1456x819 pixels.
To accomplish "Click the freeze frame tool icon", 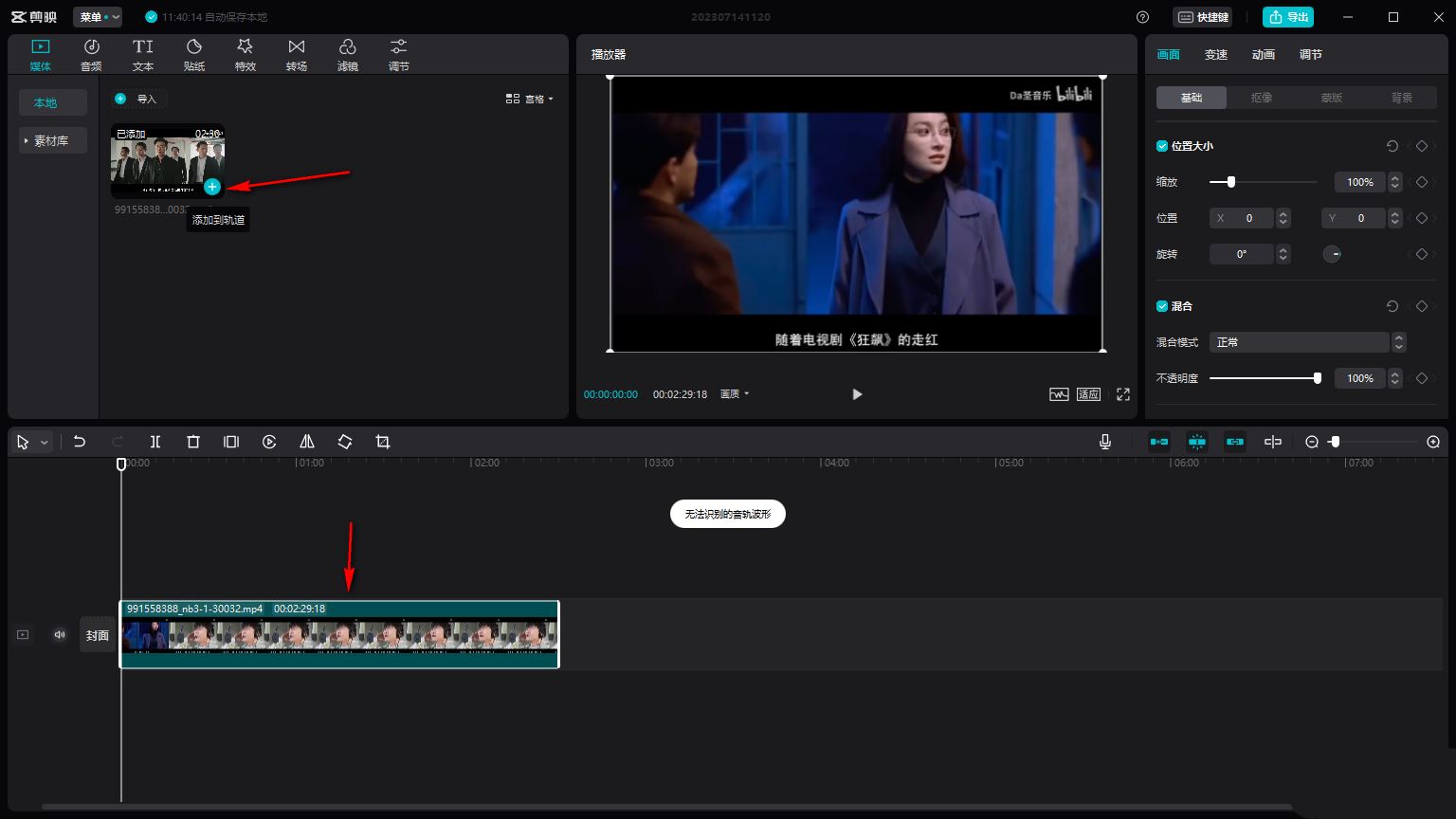I will pos(231,442).
